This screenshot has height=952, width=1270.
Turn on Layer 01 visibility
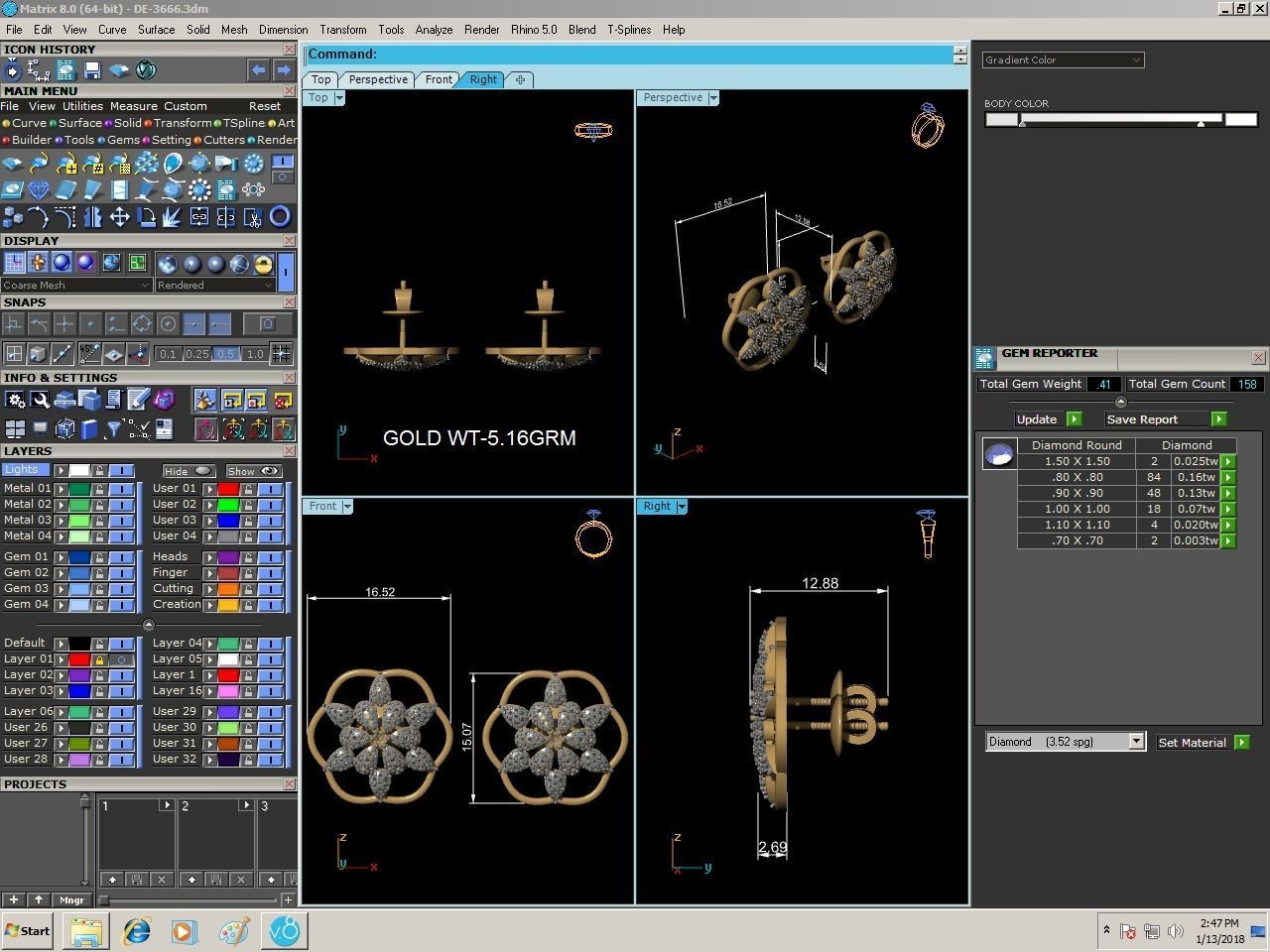coord(122,659)
